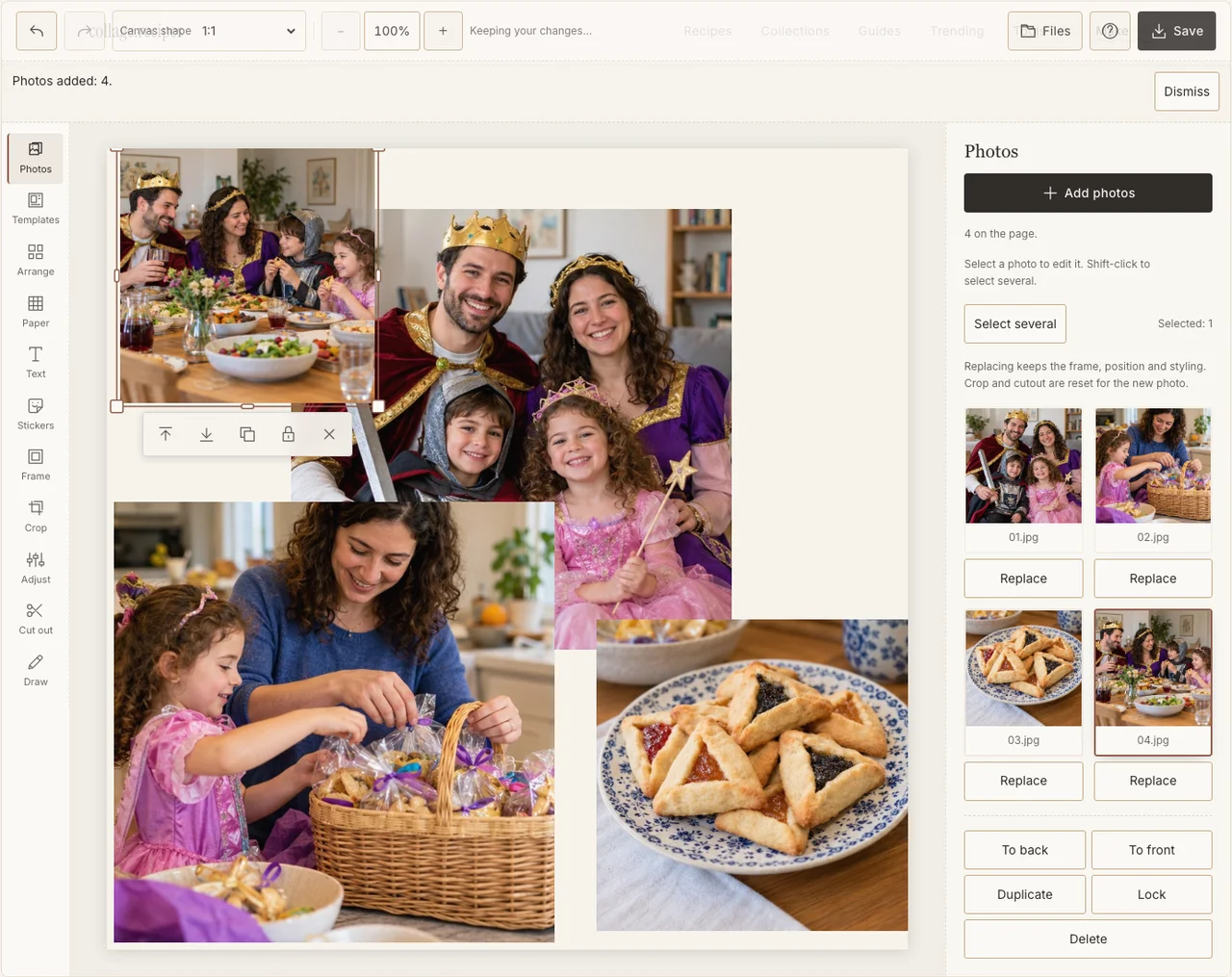
Task: Open the Templates tool
Action: 36,209
